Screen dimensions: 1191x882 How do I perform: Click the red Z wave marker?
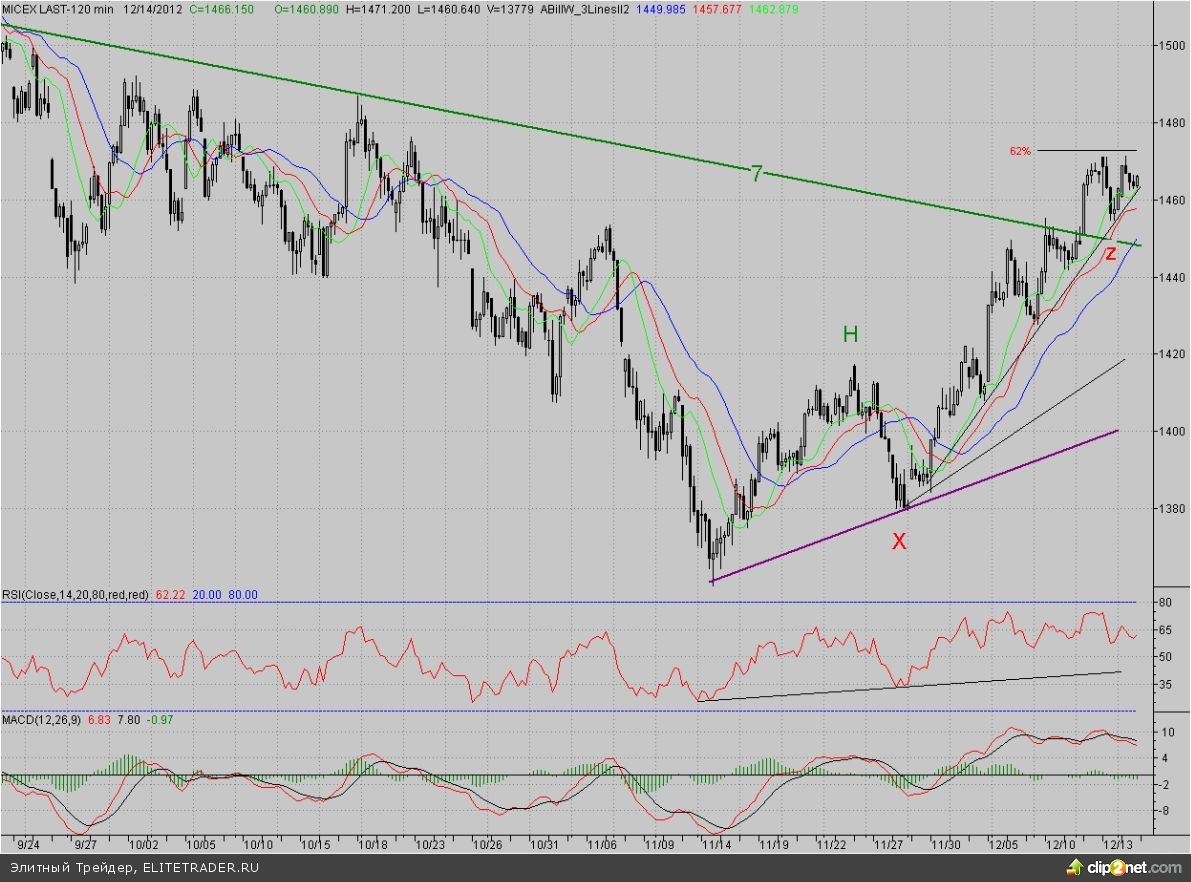click(1110, 254)
